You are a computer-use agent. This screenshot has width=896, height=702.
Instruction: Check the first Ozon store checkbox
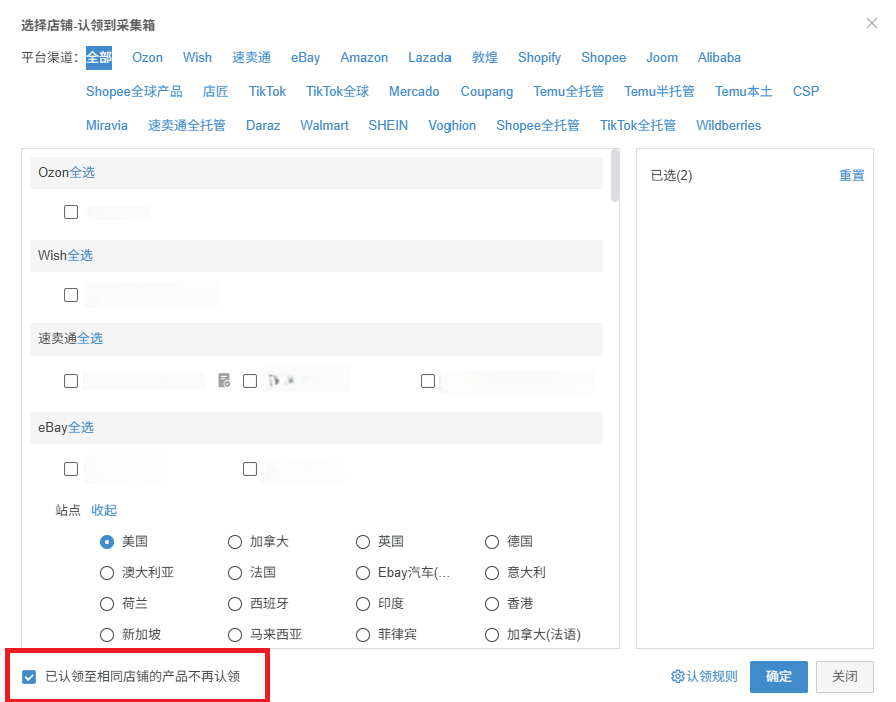(x=70, y=211)
